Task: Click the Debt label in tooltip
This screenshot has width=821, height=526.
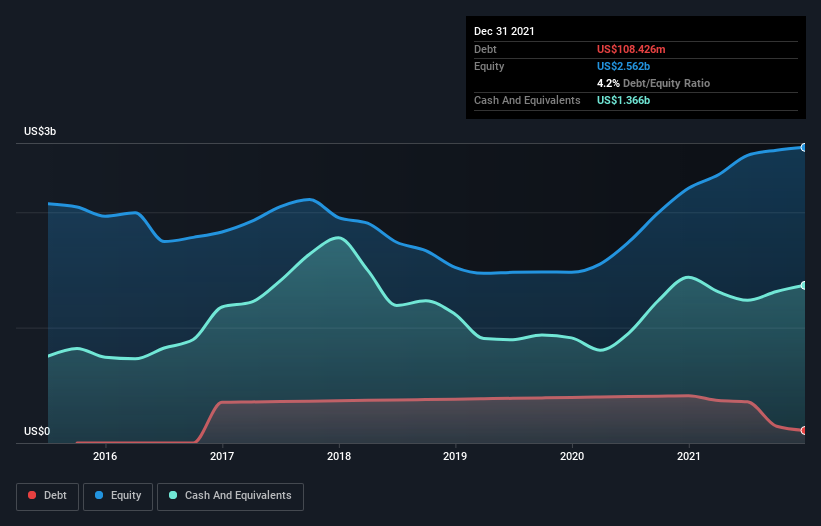Action: point(485,49)
